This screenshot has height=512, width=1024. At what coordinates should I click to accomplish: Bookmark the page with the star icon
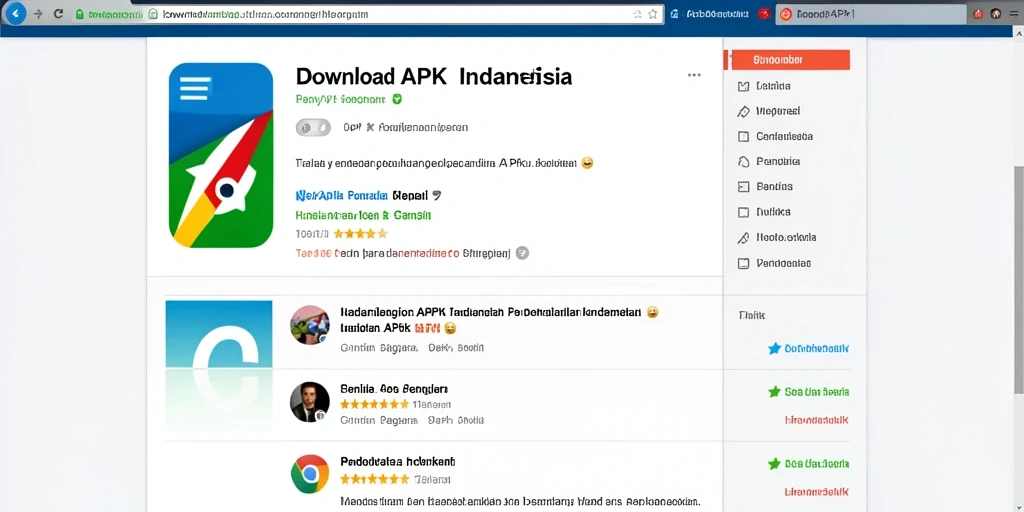tap(652, 14)
